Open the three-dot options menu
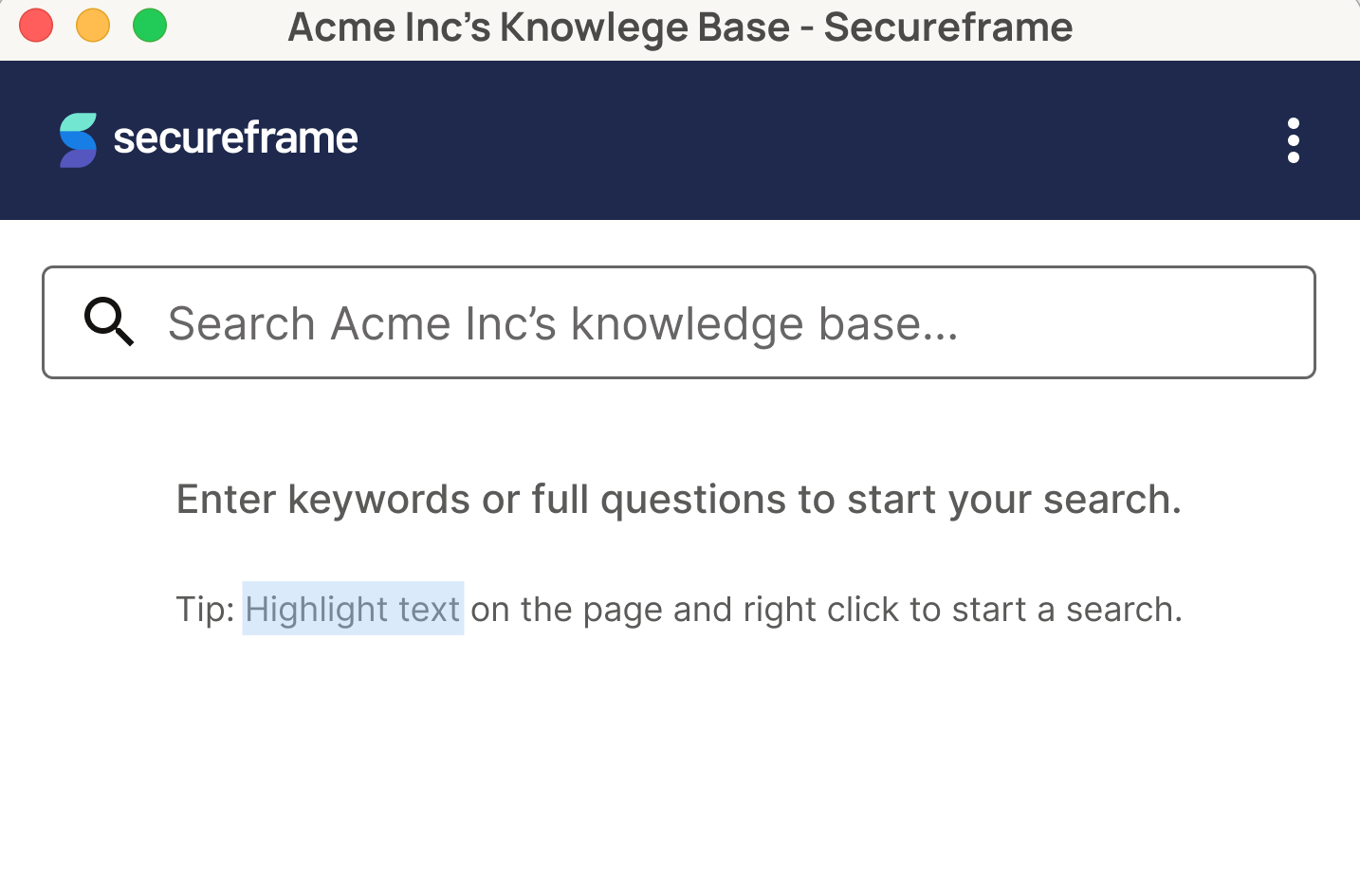This screenshot has height=896, width=1360. pyautogui.click(x=1293, y=140)
